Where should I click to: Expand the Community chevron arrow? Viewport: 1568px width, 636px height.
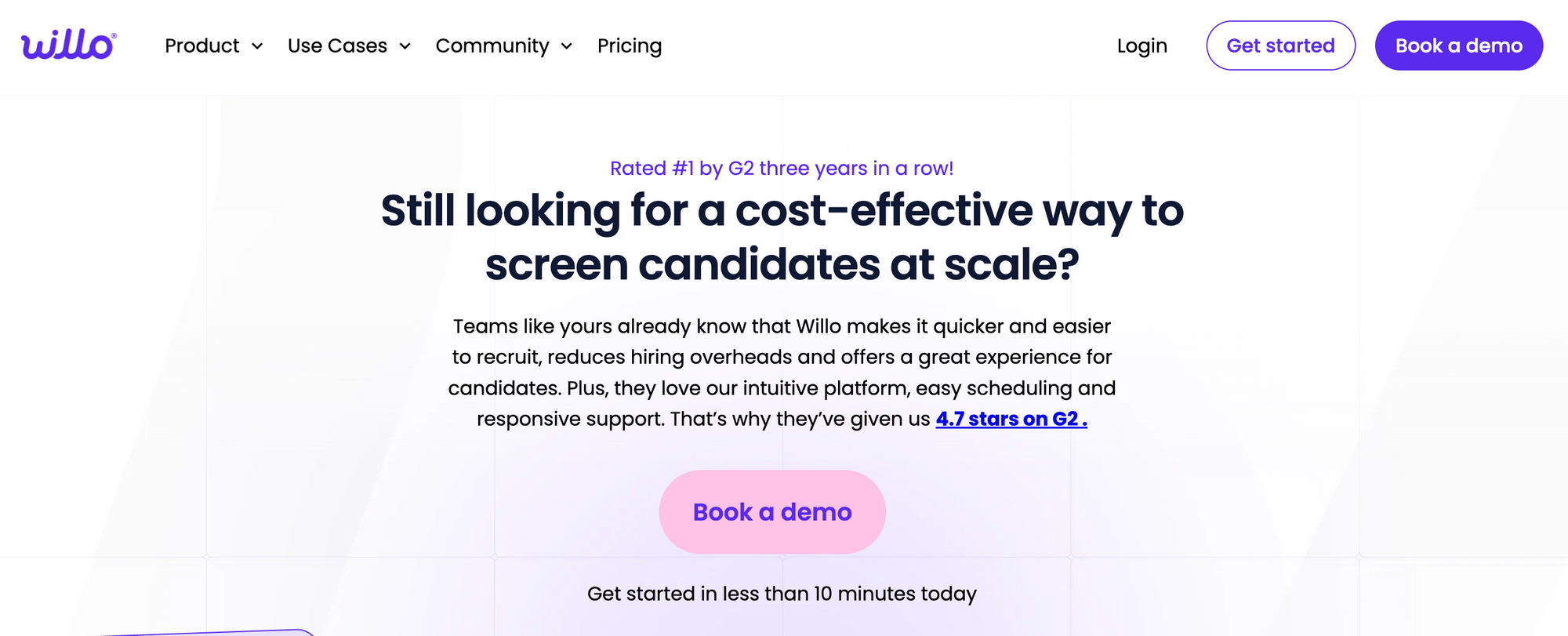(567, 46)
